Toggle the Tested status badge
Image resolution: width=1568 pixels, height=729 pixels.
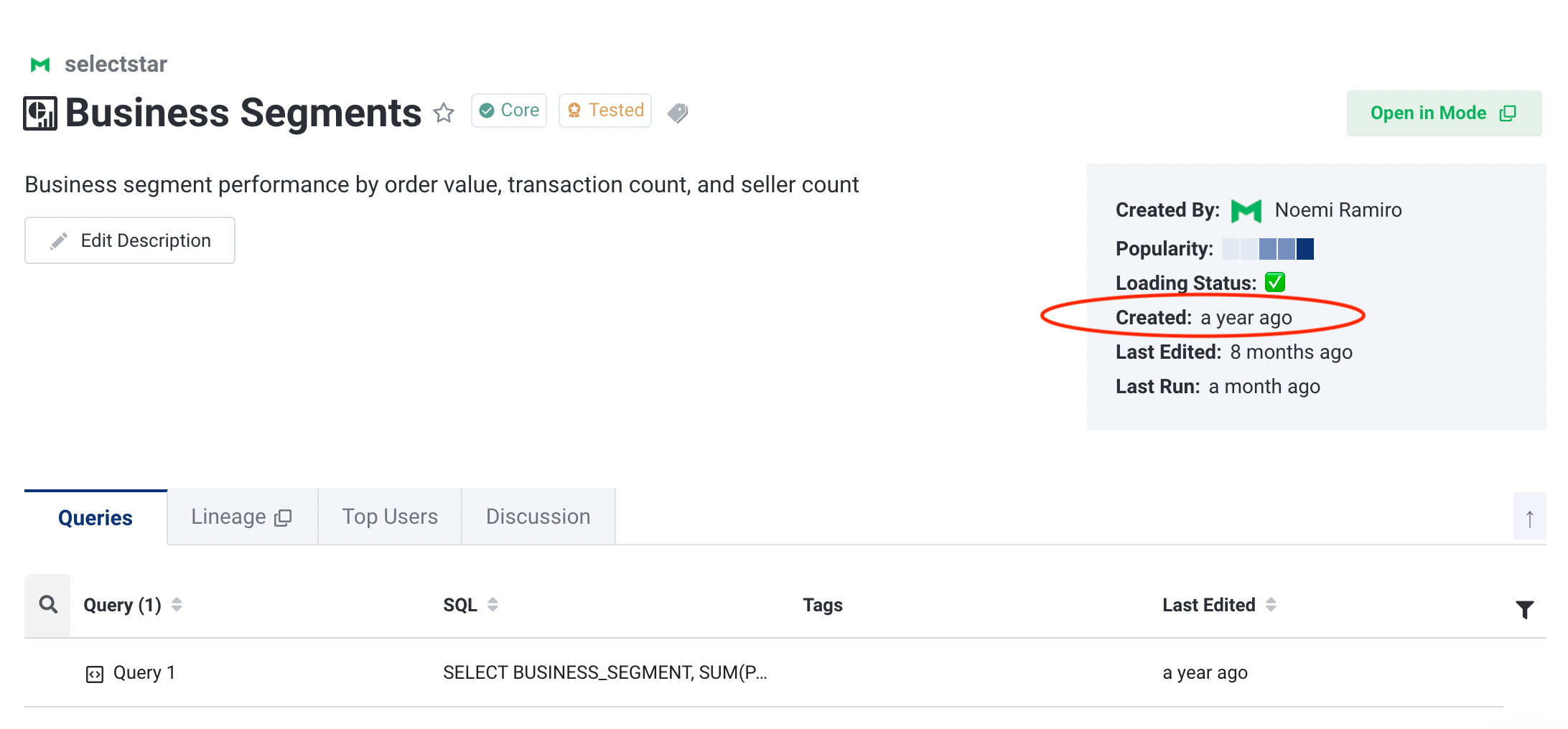[x=605, y=110]
